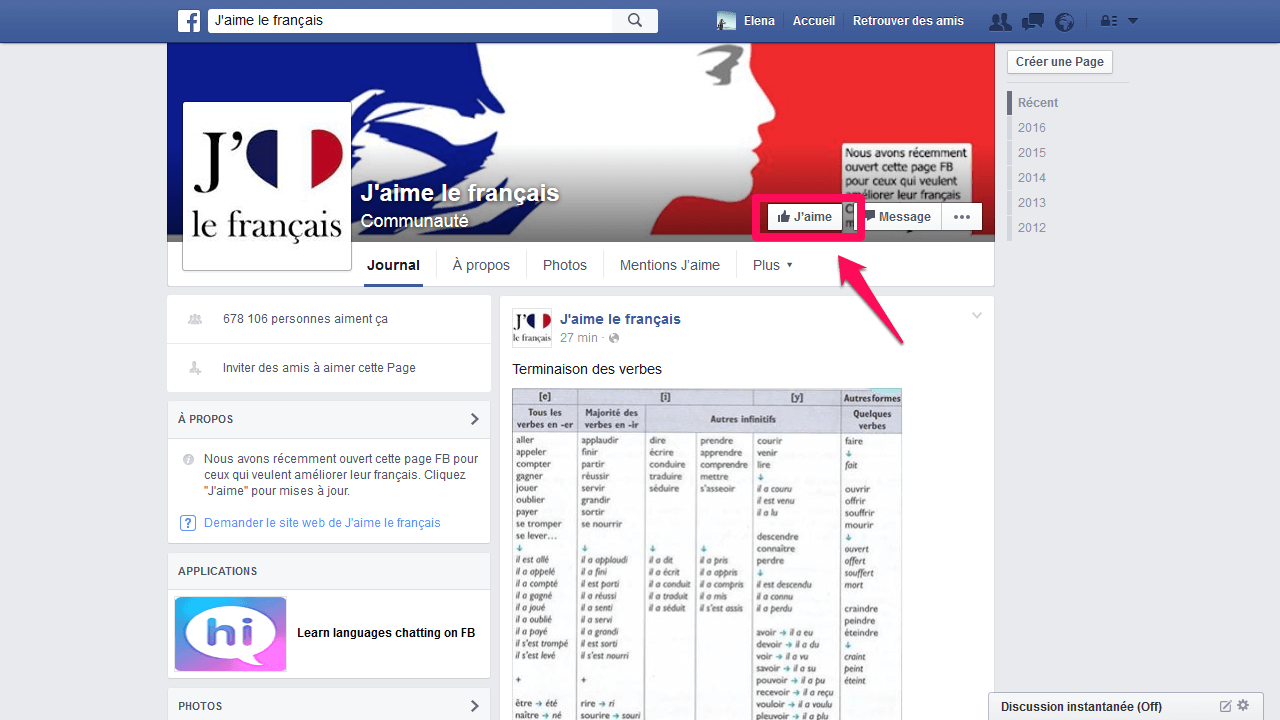Image resolution: width=1280 pixels, height=720 pixels.
Task: Open Elena's profile picture thumbnail
Action: click(x=727, y=21)
